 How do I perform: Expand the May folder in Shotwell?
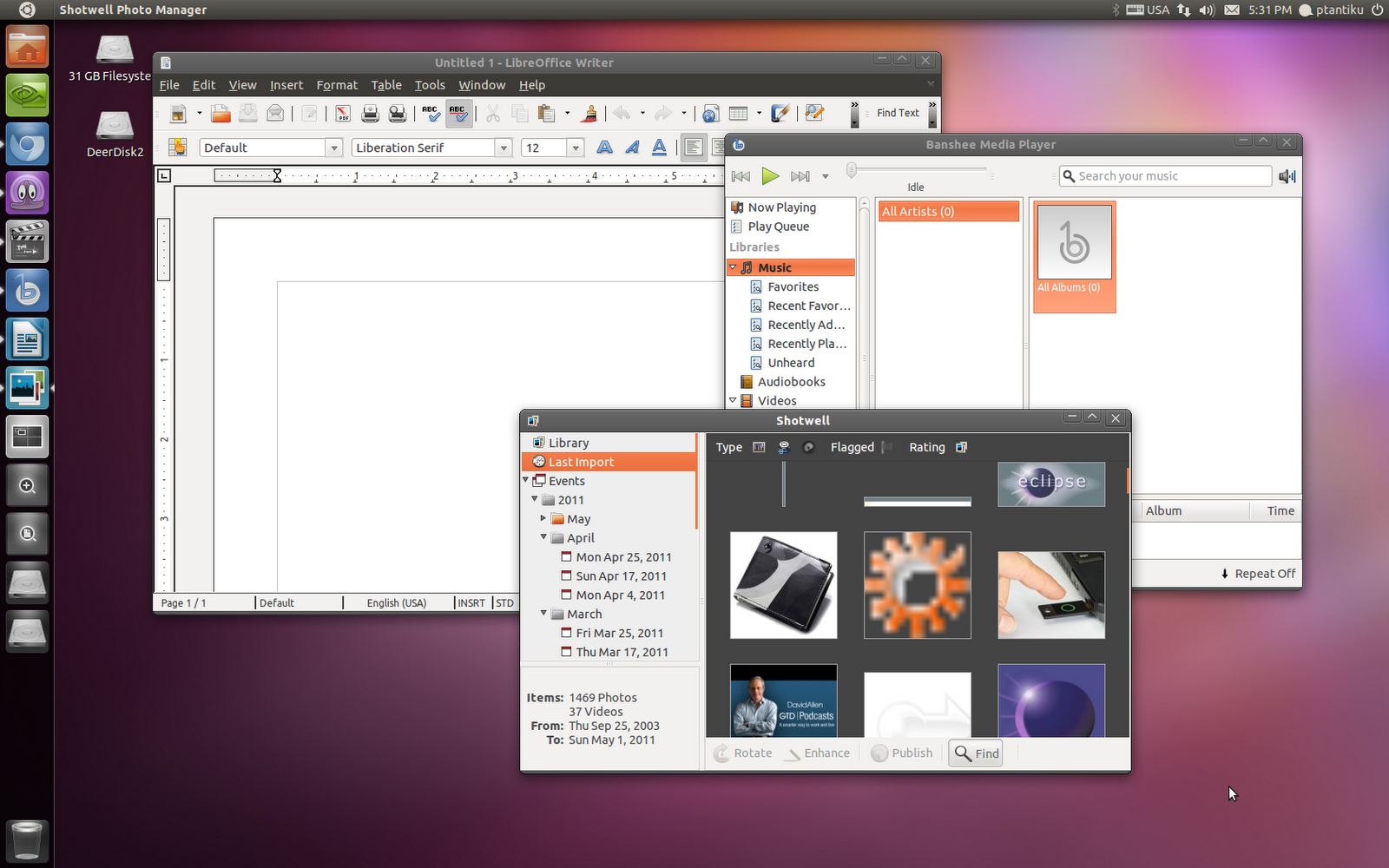tap(543, 518)
